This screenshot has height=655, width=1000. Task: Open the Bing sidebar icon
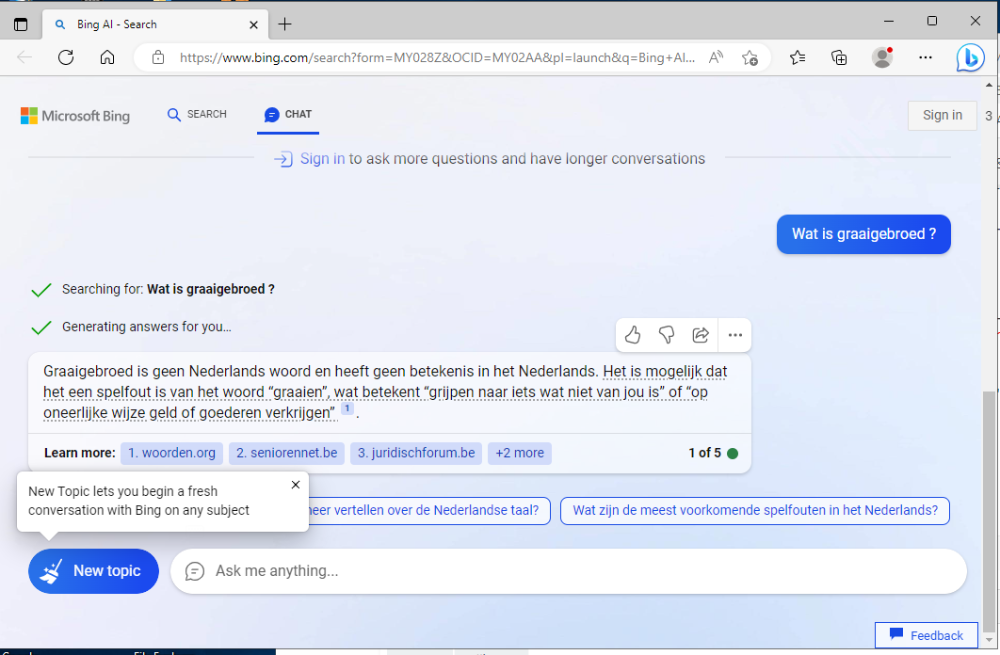969,58
